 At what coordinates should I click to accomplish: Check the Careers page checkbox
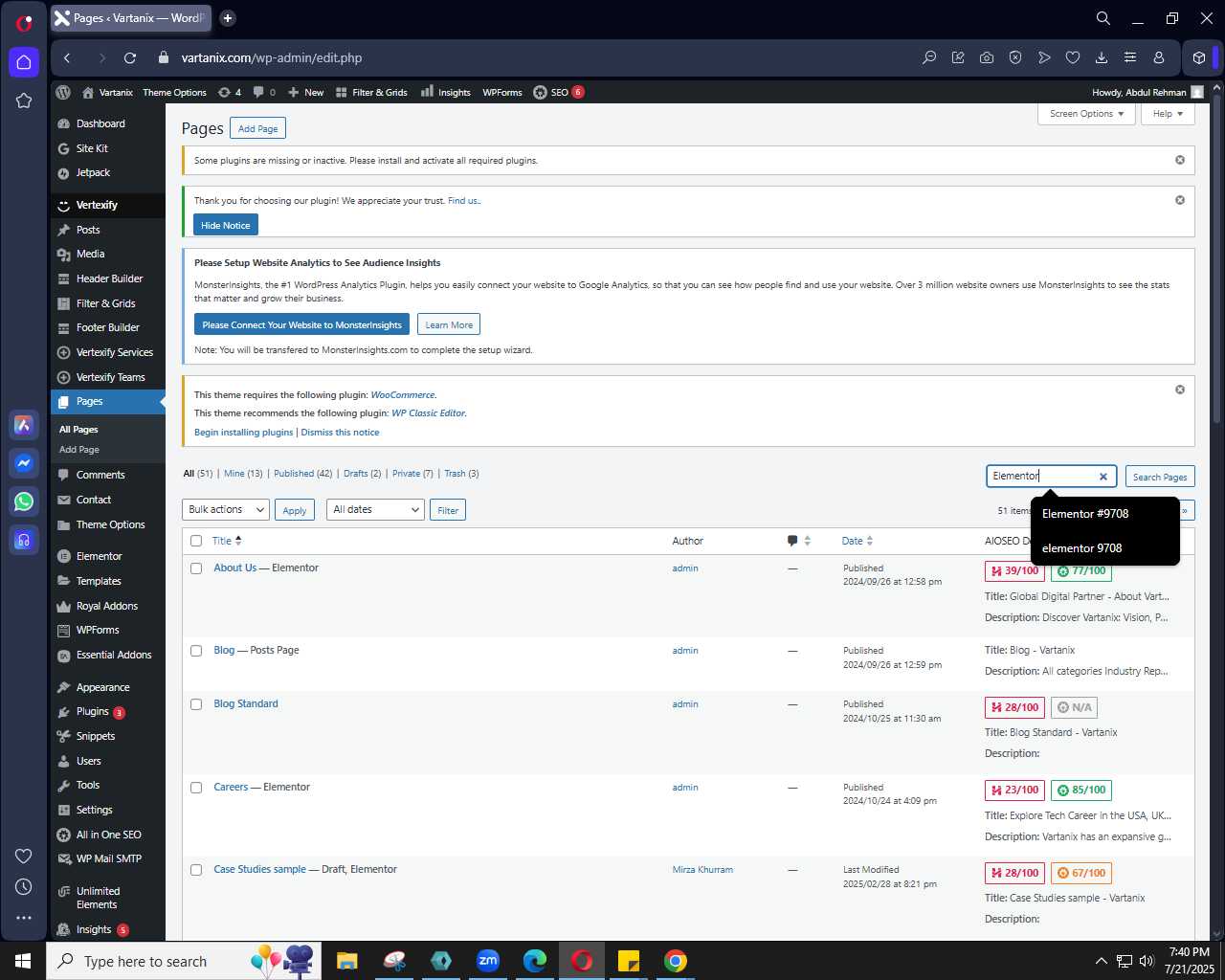[x=196, y=788]
